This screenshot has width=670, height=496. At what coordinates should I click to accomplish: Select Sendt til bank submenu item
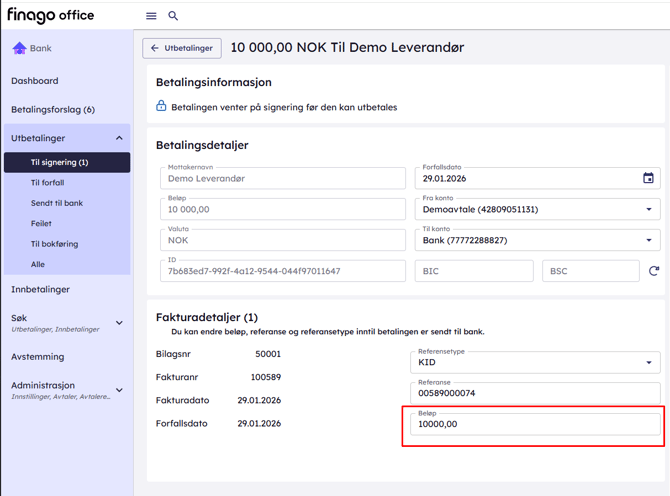(57, 203)
